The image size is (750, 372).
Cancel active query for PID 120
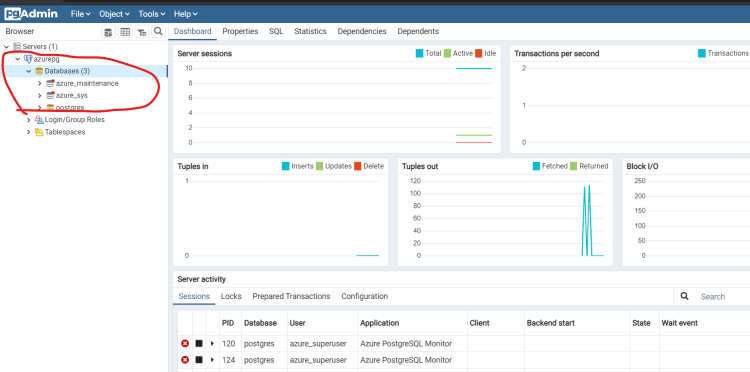pos(199,344)
